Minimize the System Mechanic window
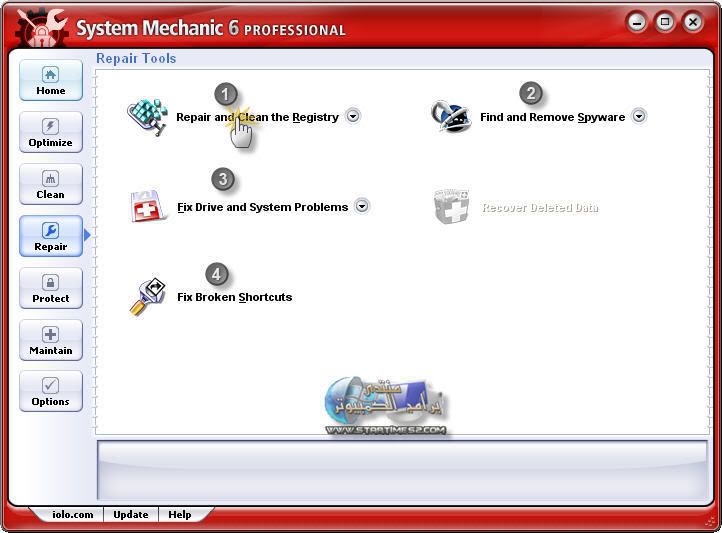 tap(637, 22)
